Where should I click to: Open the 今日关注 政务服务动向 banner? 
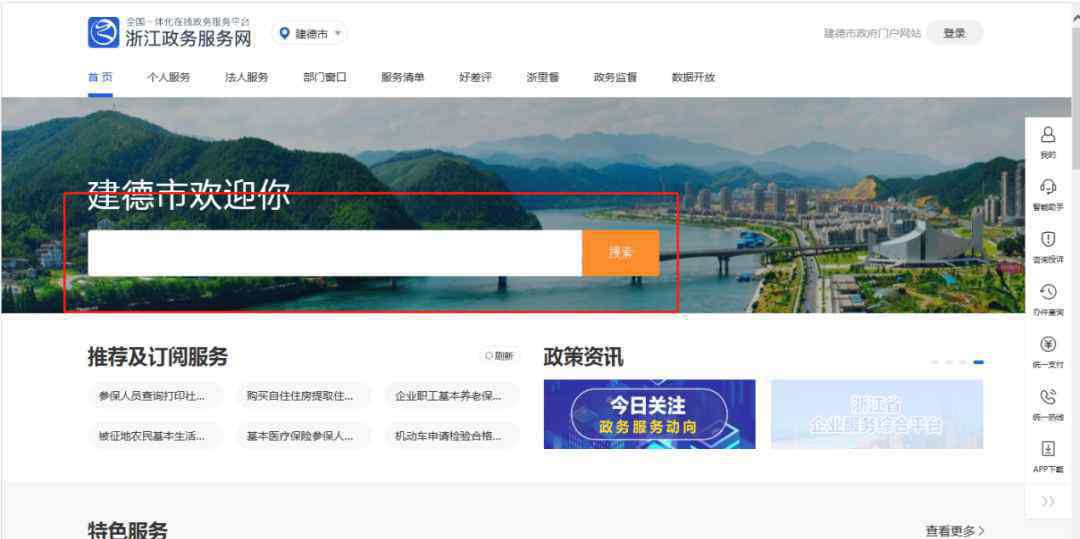[x=649, y=414]
